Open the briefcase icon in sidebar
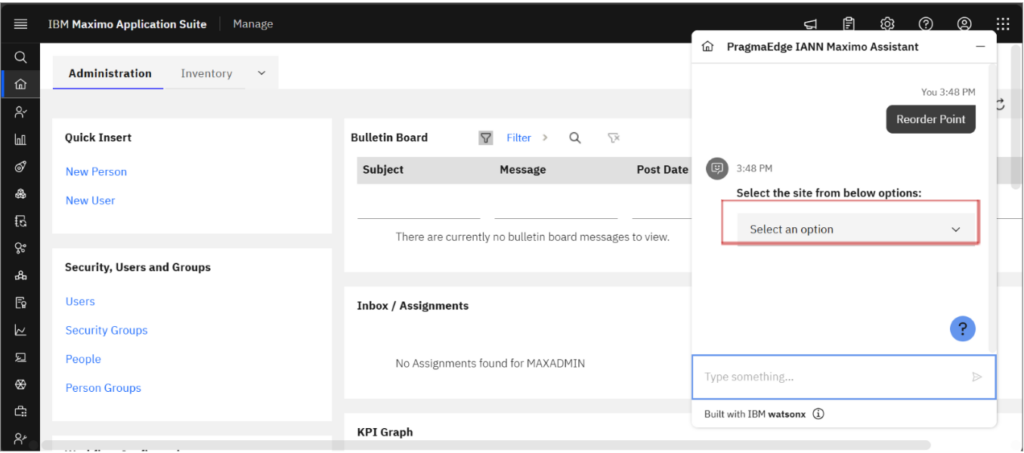 click(20, 411)
